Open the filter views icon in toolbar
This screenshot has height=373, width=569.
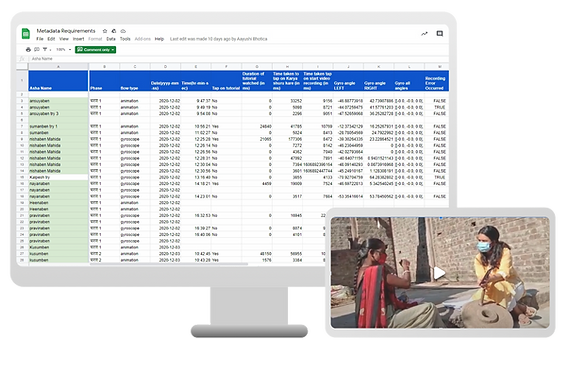(46, 50)
